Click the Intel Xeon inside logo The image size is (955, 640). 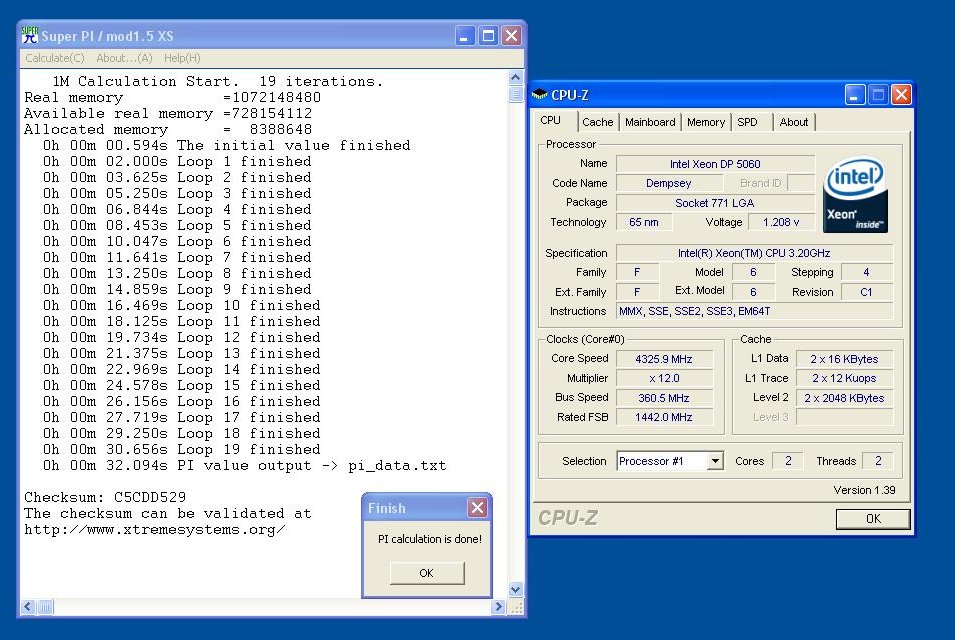pos(855,195)
